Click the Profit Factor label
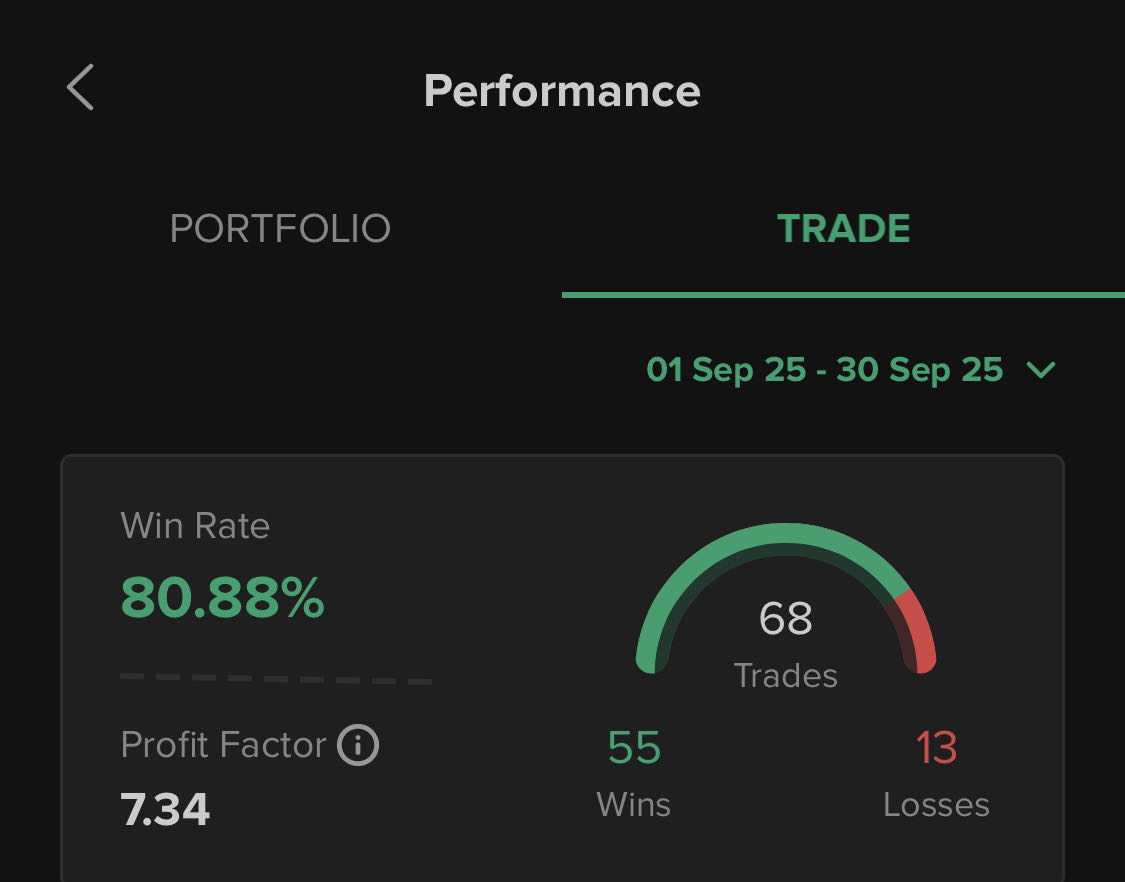 [x=223, y=745]
